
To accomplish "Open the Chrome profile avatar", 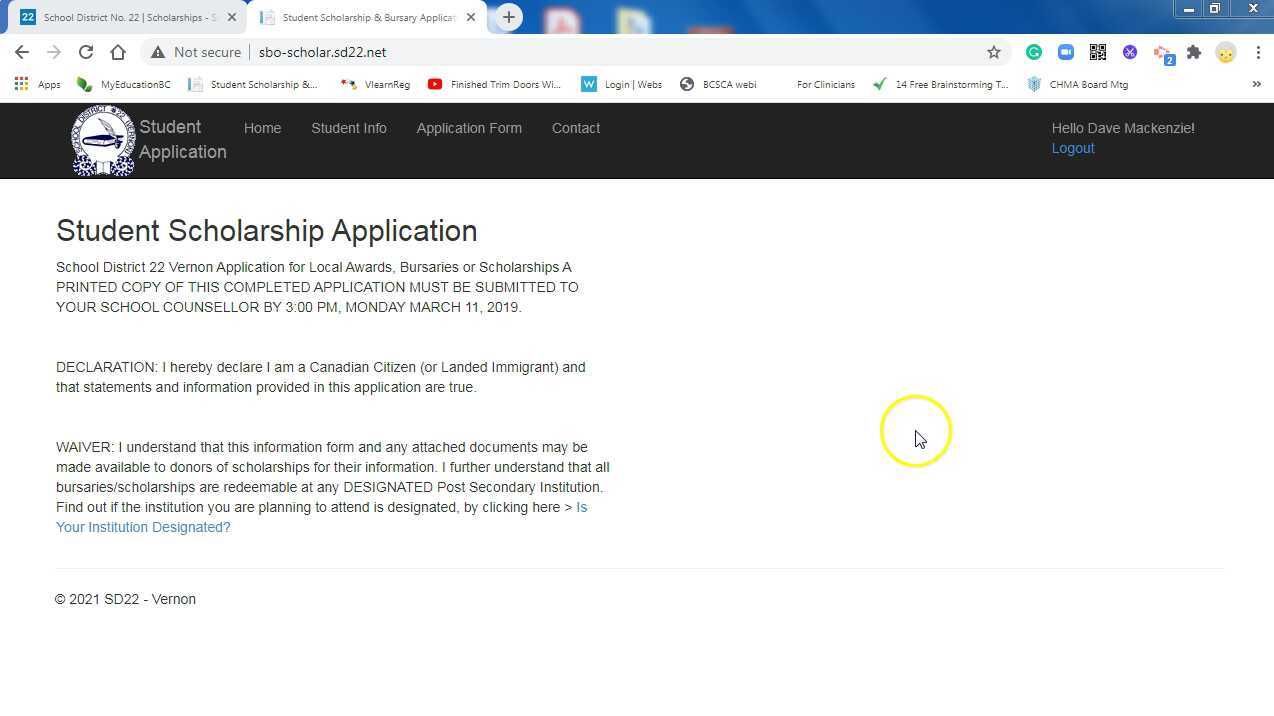I will (1226, 52).
